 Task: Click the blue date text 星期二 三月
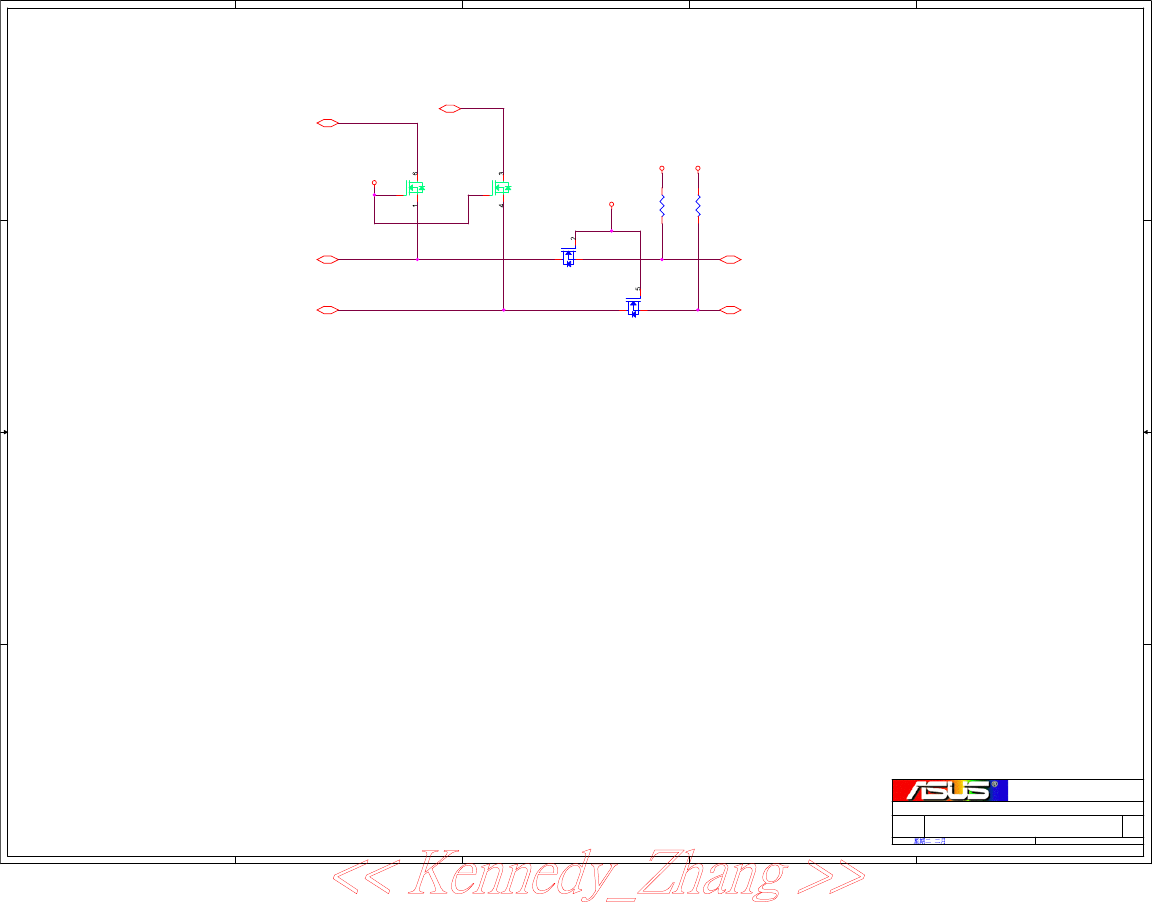[x=929, y=841]
